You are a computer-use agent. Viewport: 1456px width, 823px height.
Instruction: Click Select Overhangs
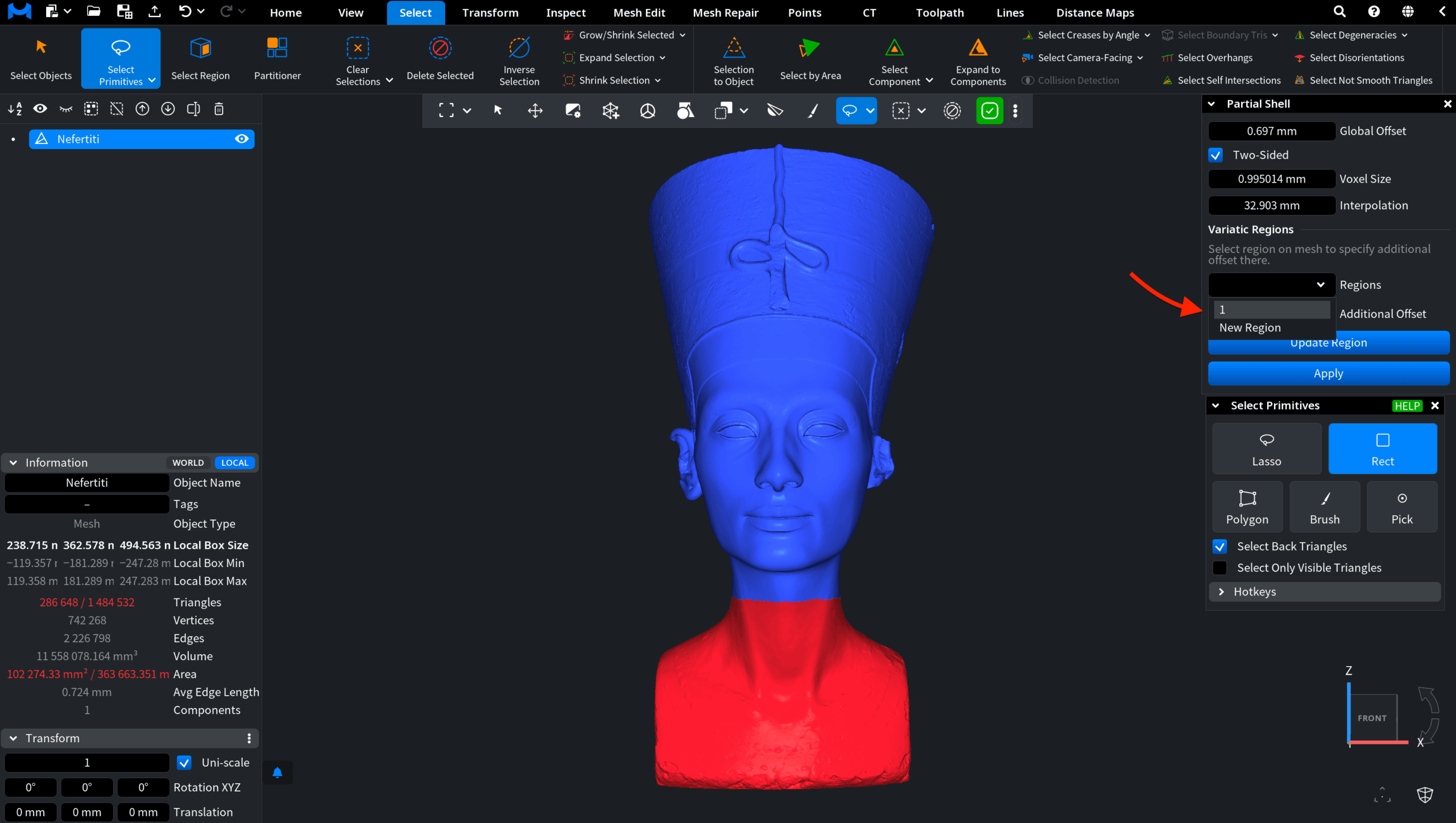pyautogui.click(x=1207, y=57)
